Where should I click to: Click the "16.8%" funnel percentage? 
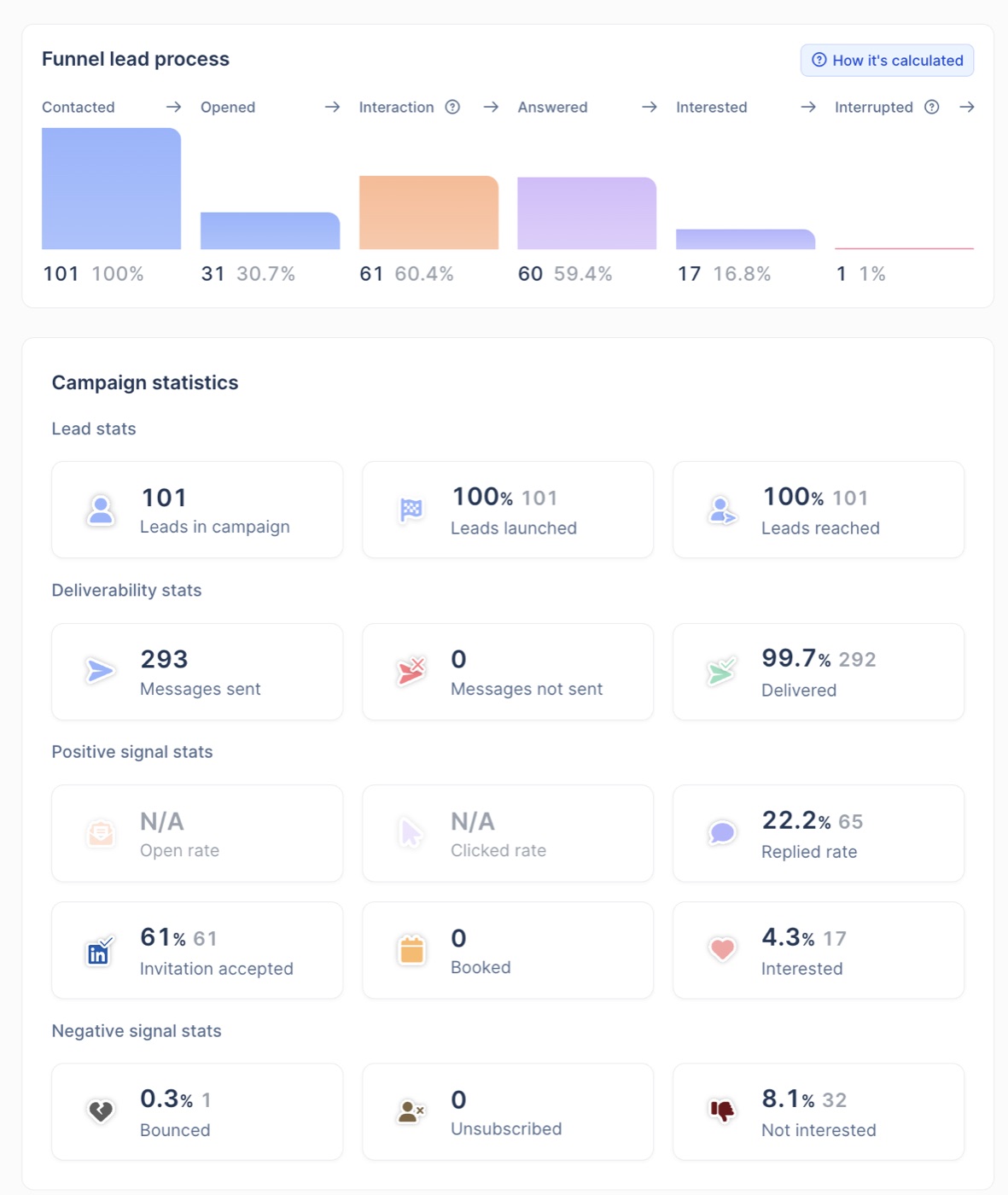[x=742, y=274]
